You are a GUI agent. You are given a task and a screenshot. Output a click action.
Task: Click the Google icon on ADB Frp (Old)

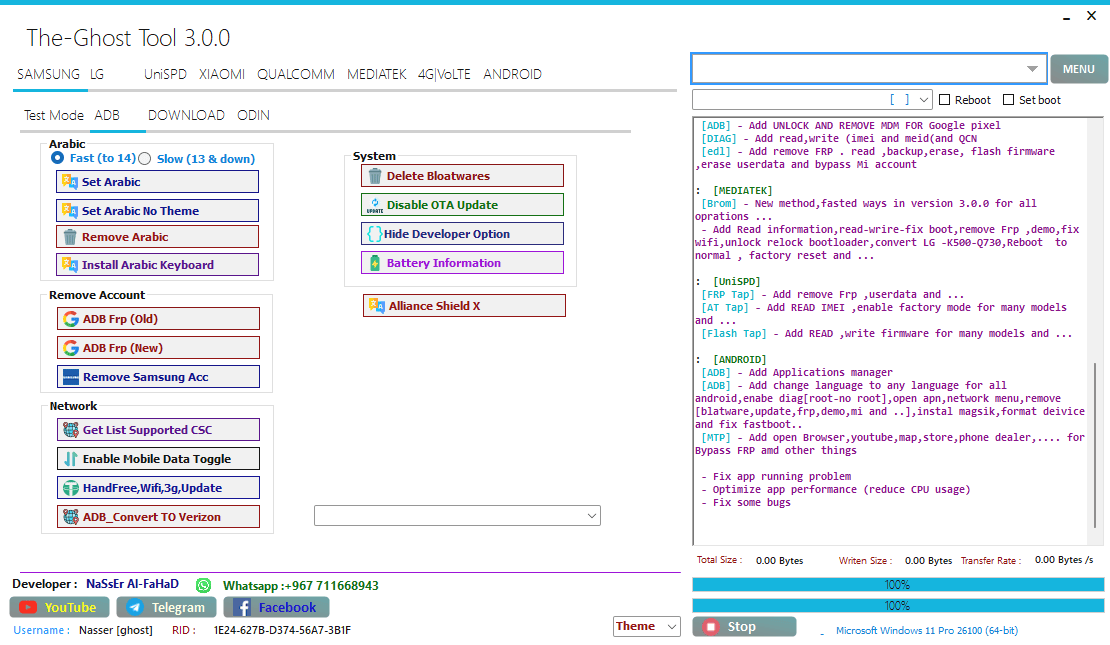coord(71,319)
